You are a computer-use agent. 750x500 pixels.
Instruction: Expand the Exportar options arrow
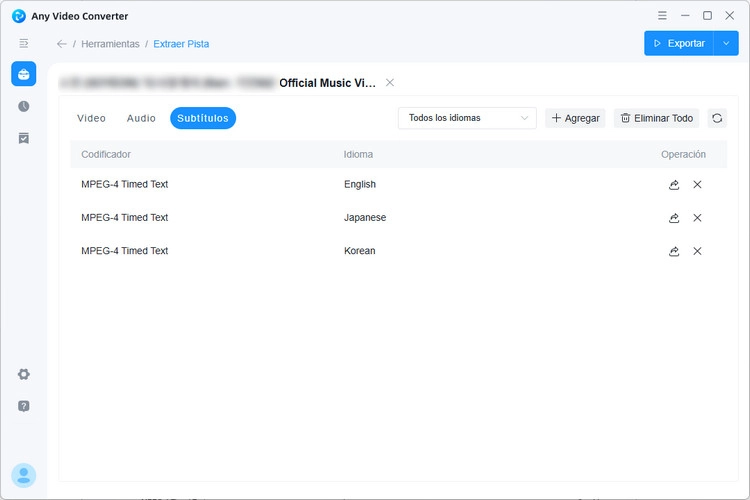tap(726, 44)
